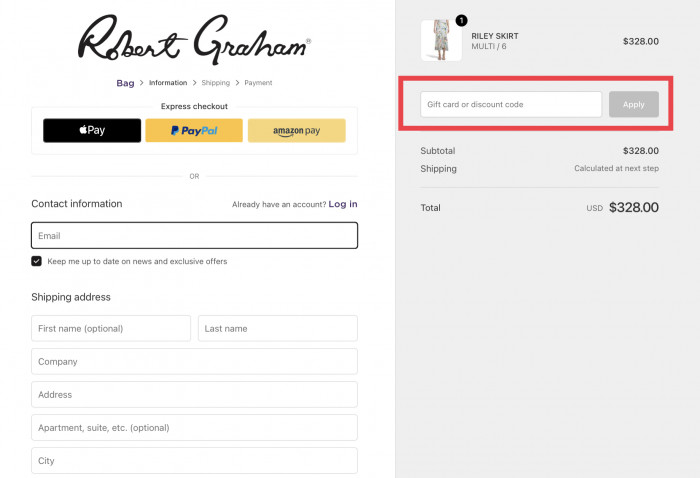This screenshot has width=700, height=478.
Task: Click the quantity badge on skirt thumbnail
Action: 461,21
